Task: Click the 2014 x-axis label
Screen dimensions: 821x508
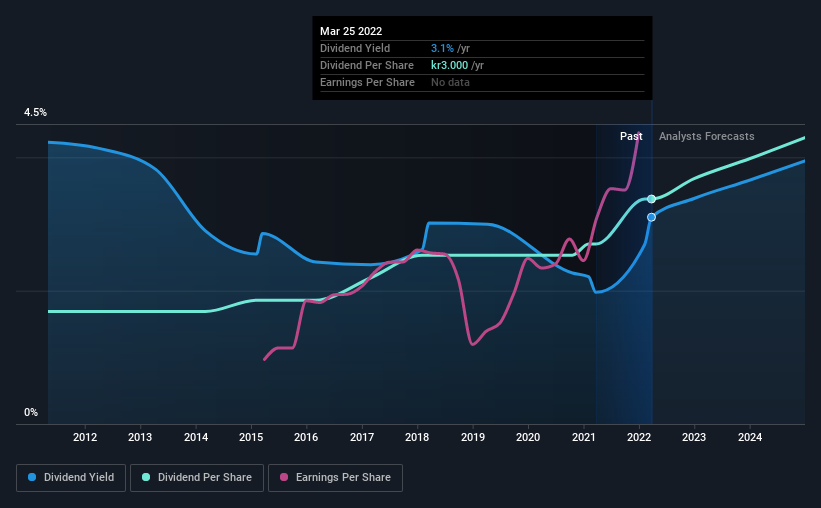Action: 196,437
